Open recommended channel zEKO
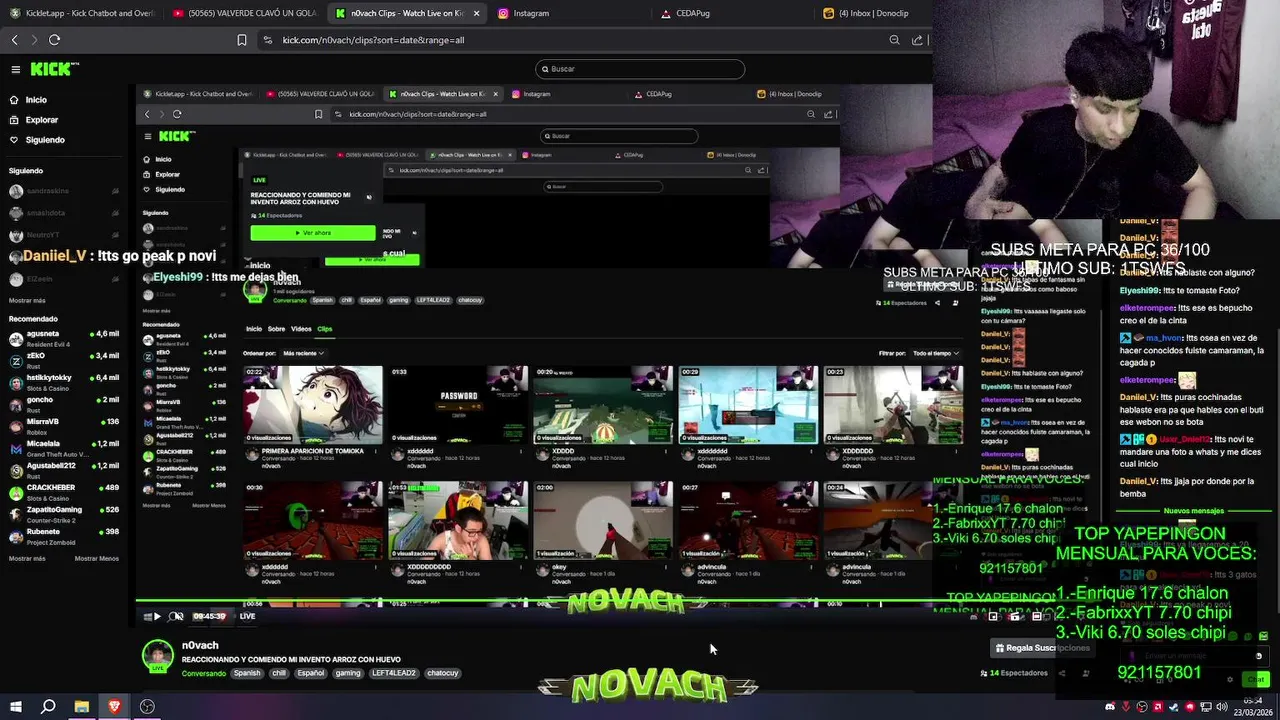Image resolution: width=1280 pixels, height=720 pixels. tap(64, 360)
